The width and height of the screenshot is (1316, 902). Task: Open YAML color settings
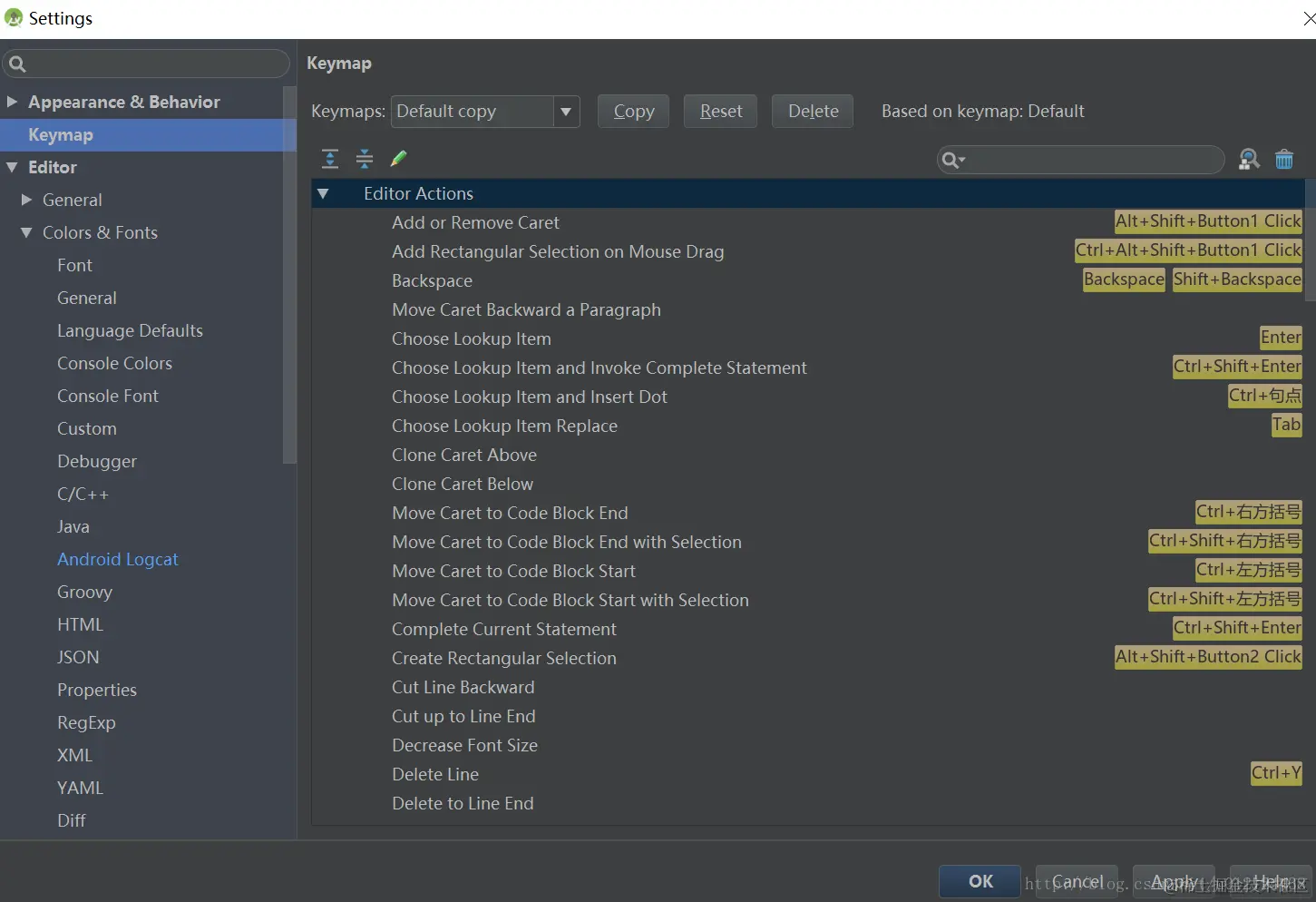pos(80,788)
